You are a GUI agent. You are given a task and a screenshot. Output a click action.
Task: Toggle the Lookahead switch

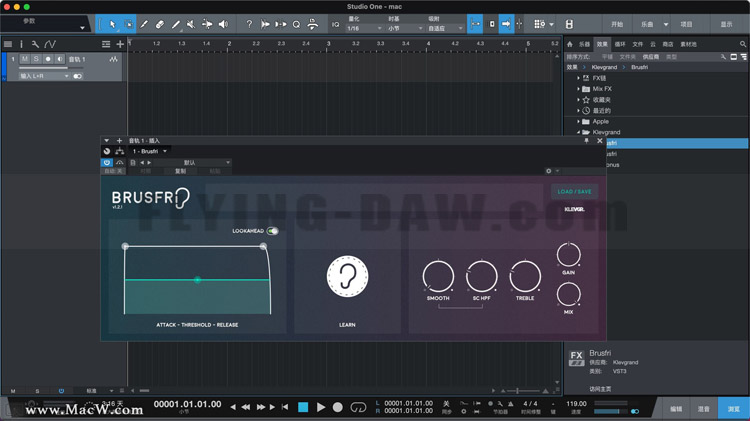(273, 231)
